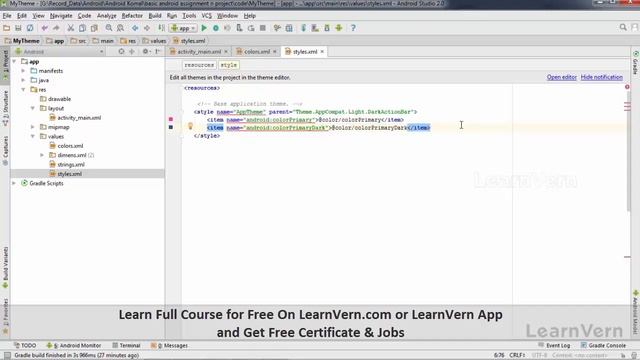Image resolution: width=640 pixels, height=360 pixels.
Task: Click the Make Project icon
Action: pyautogui.click(x=162, y=28)
